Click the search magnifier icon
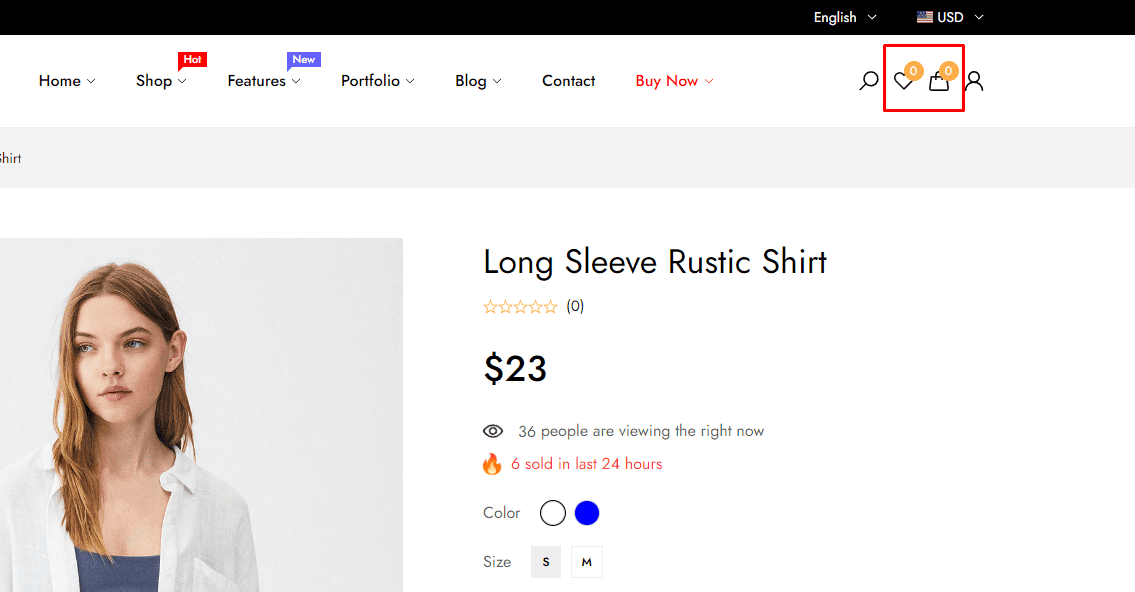The height and width of the screenshot is (592, 1135). (x=868, y=81)
